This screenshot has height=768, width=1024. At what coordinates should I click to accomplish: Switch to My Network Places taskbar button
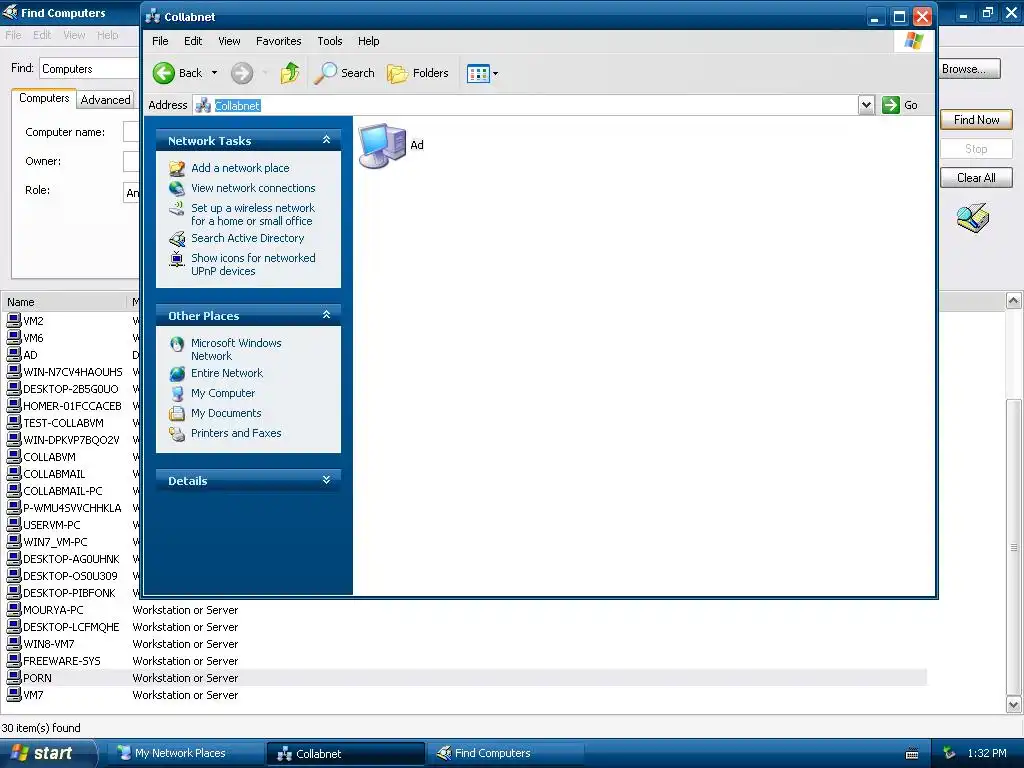click(x=184, y=753)
